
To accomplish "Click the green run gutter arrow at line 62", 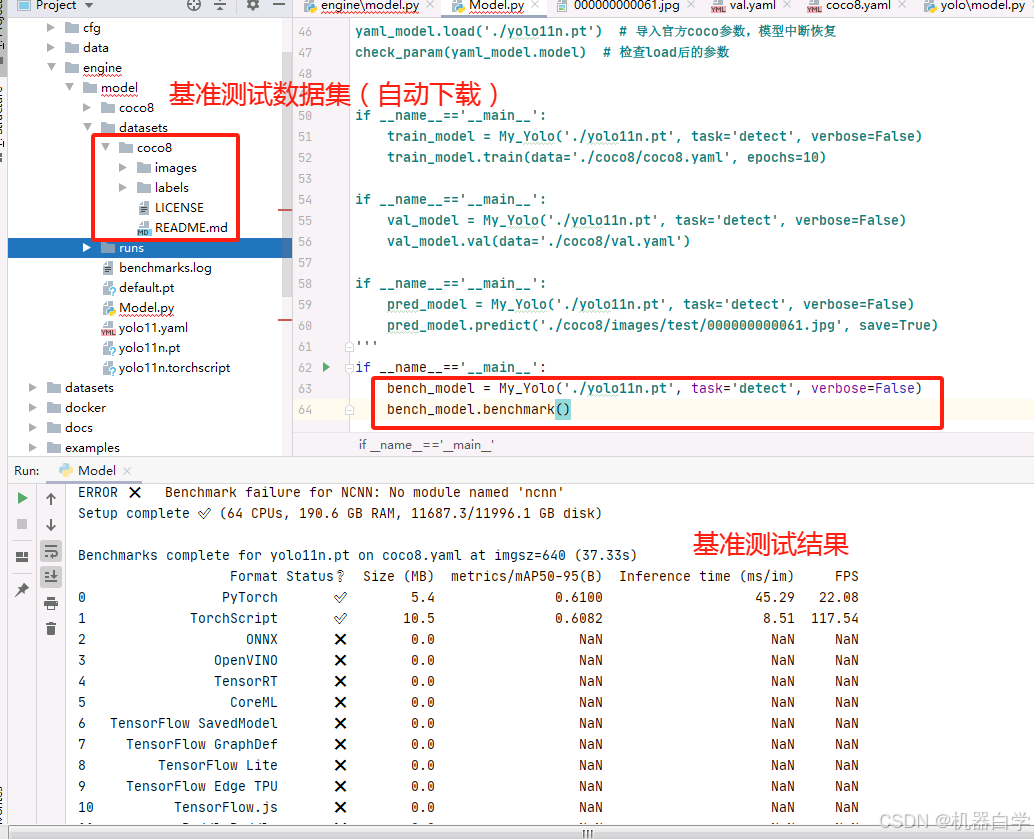I will point(326,367).
